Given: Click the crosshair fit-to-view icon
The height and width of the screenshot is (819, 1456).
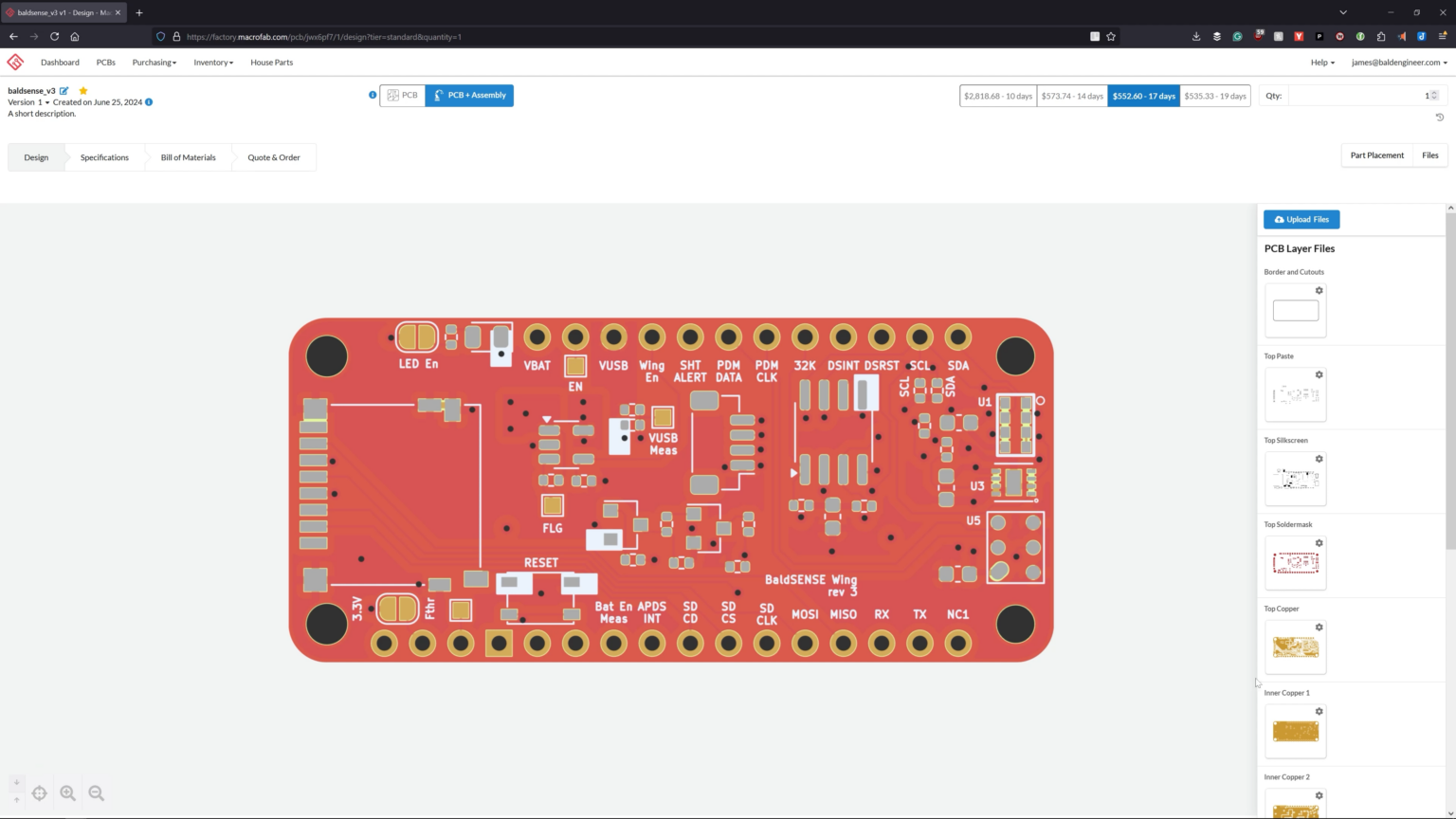Looking at the screenshot, I should coord(39,792).
